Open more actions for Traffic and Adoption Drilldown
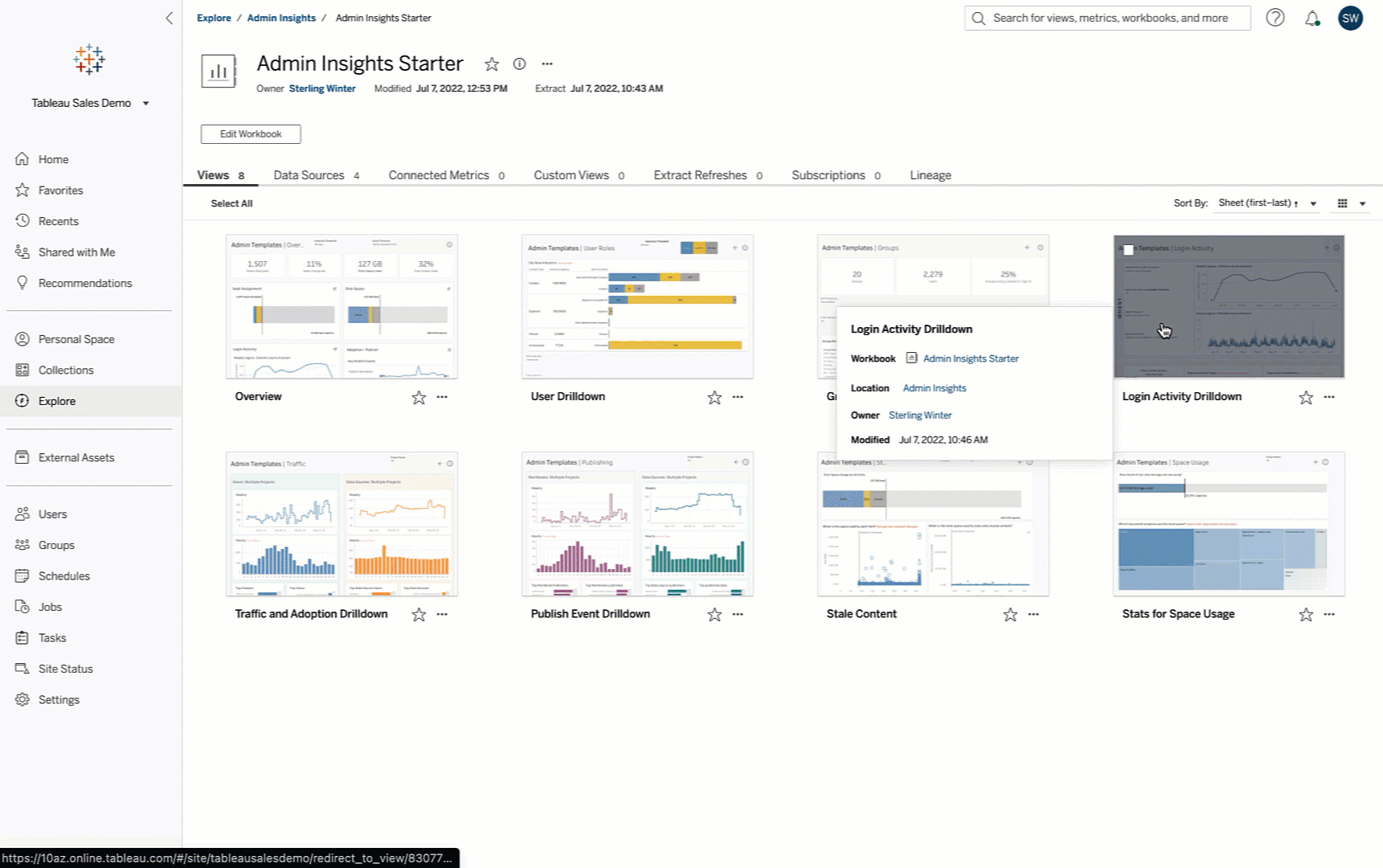Screen dimensions: 1383x868 tap(442, 614)
